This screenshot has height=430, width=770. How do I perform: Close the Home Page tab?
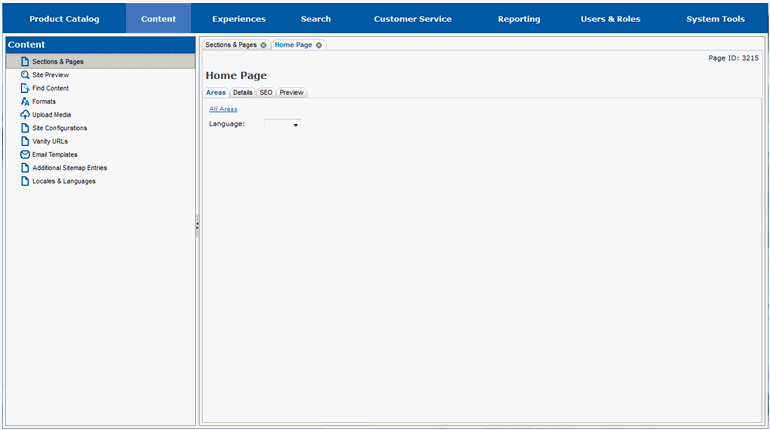(x=319, y=45)
